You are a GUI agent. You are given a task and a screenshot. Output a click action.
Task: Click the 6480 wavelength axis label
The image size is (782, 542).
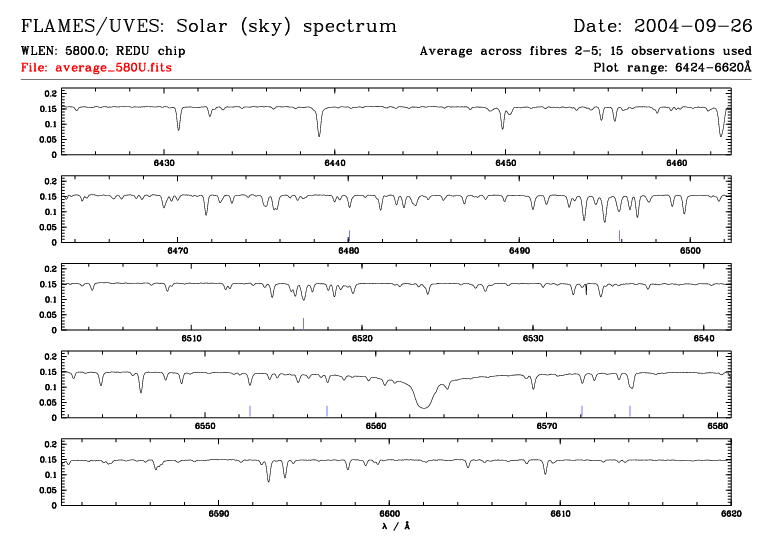(x=349, y=251)
